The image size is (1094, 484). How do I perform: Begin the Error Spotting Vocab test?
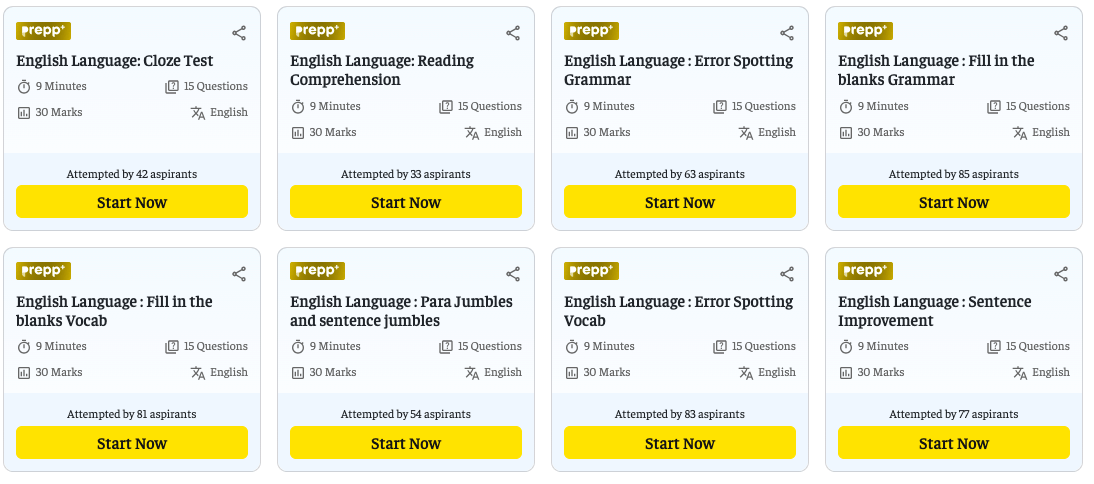tap(680, 443)
